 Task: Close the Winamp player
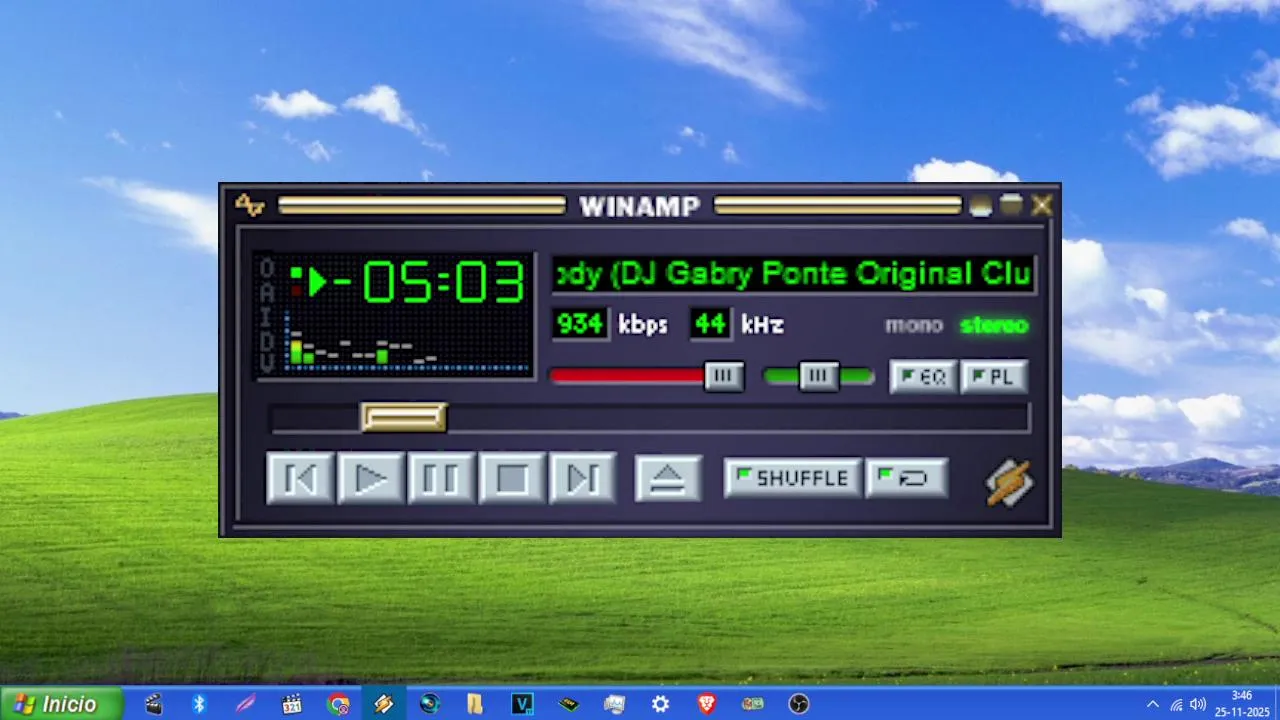1042,206
